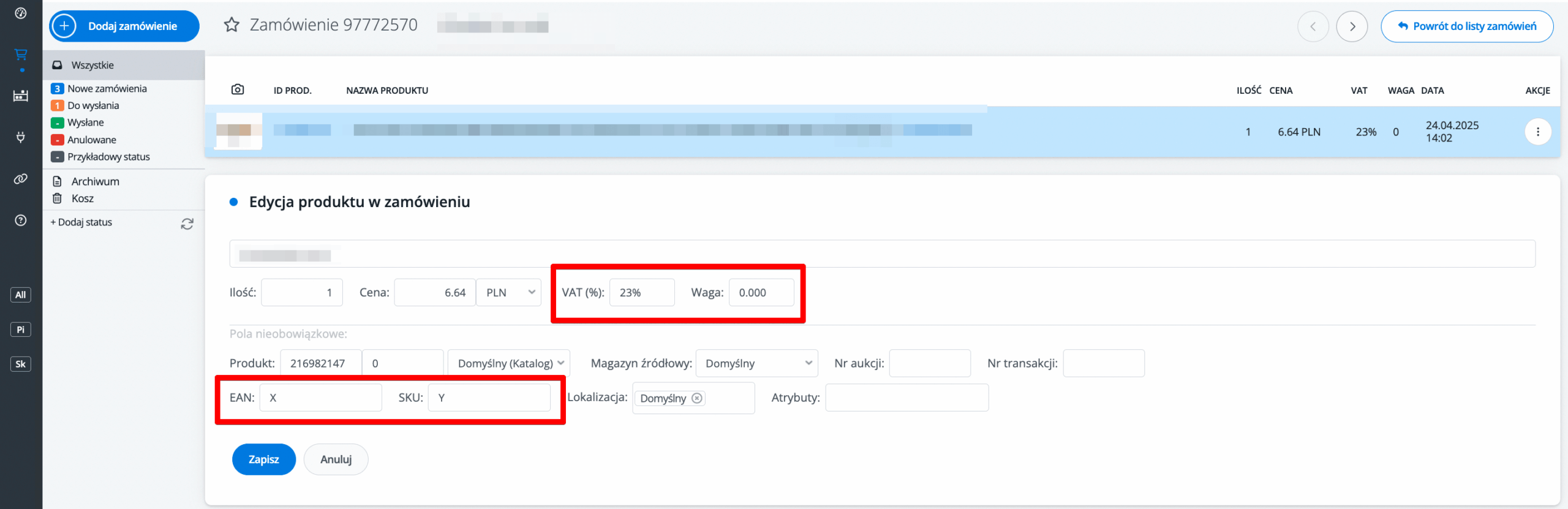This screenshot has height=509, width=1568.
Task: Go to the next order arrow
Action: point(1352,26)
